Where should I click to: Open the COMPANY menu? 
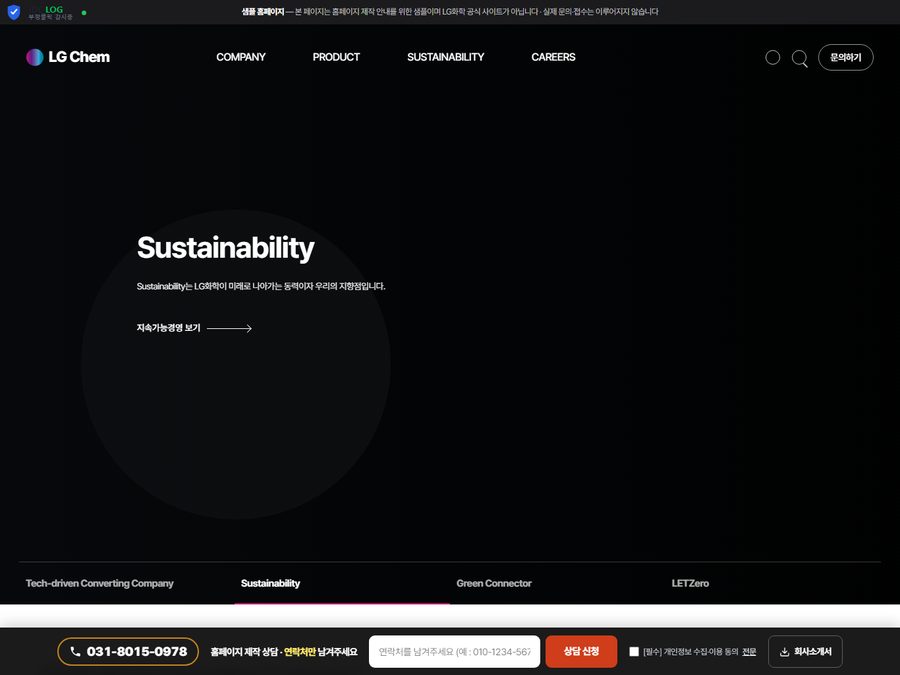pyautogui.click(x=241, y=57)
